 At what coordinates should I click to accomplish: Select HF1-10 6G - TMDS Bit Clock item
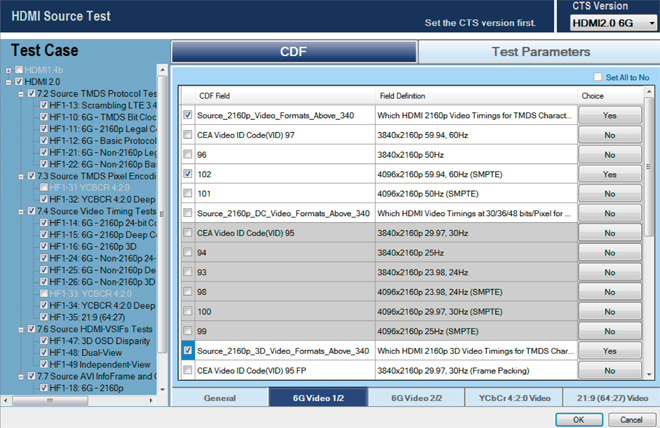tap(103, 117)
